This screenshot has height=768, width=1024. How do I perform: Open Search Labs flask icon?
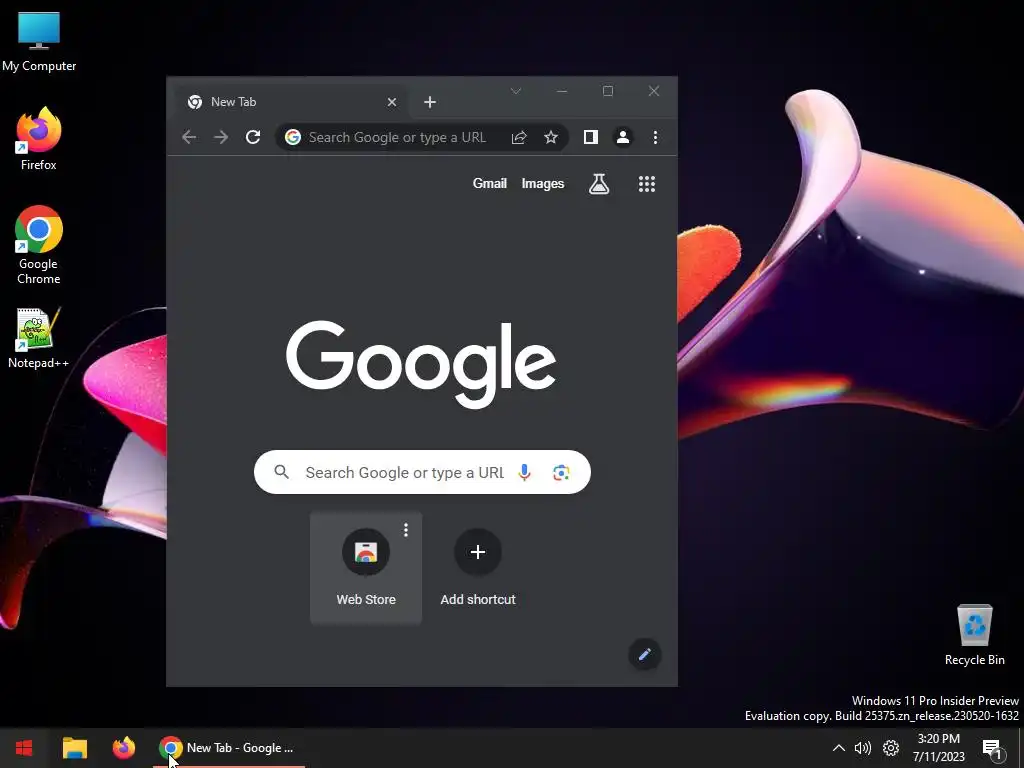599,184
